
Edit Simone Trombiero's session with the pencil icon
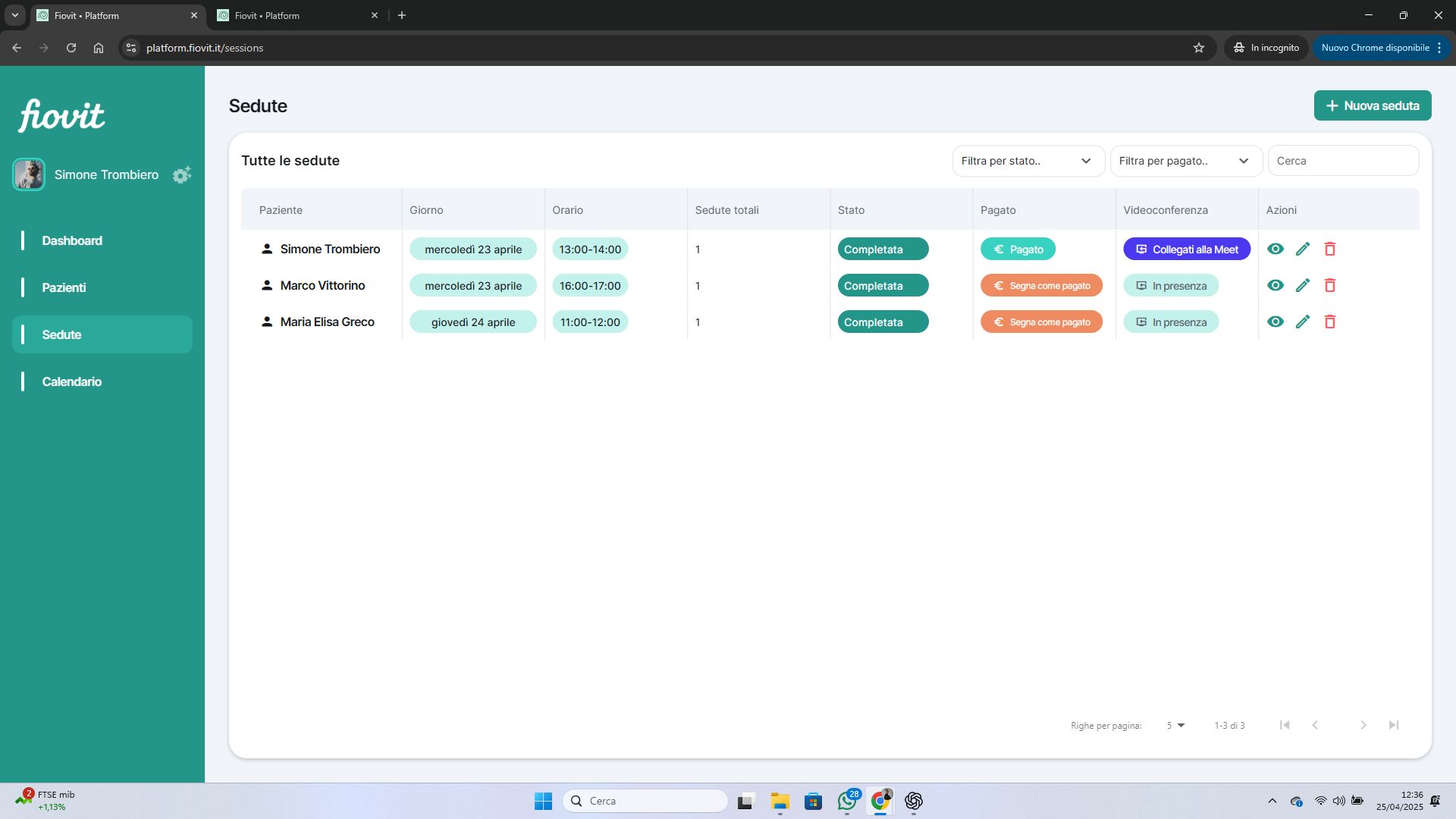(1303, 249)
